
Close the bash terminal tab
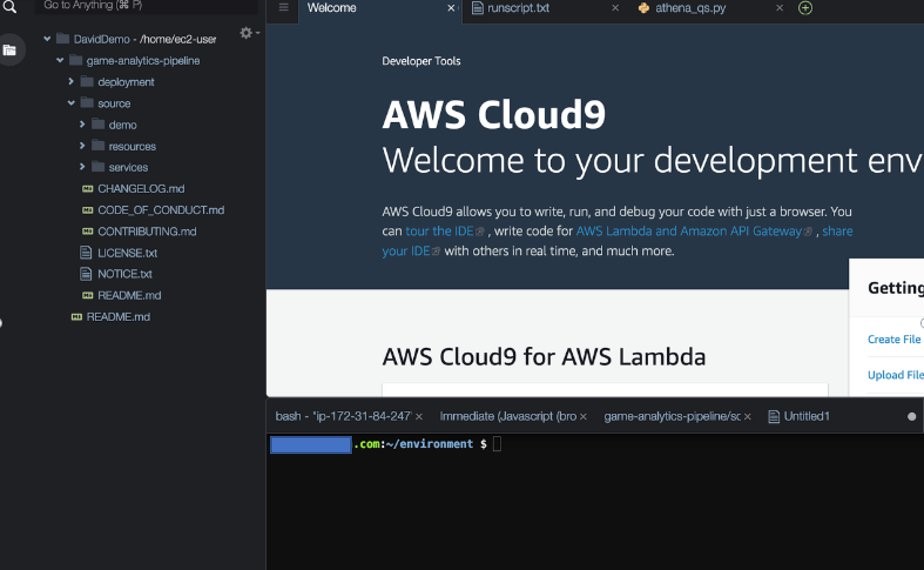click(419, 417)
